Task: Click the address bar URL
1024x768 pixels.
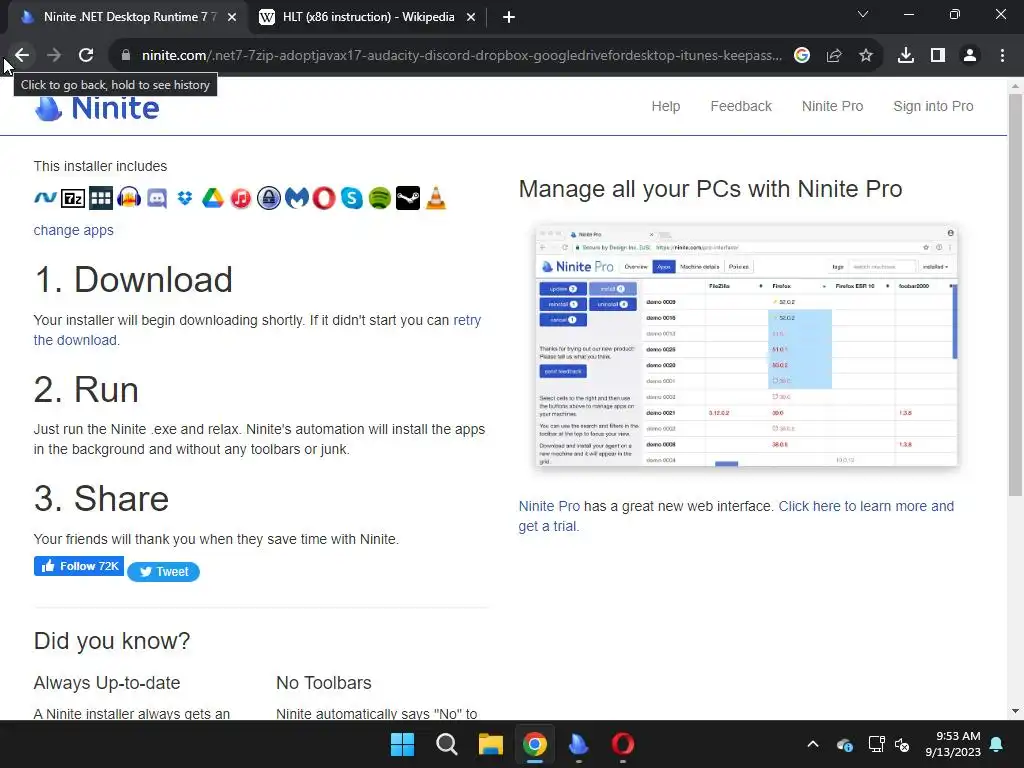Action: pos(462,56)
